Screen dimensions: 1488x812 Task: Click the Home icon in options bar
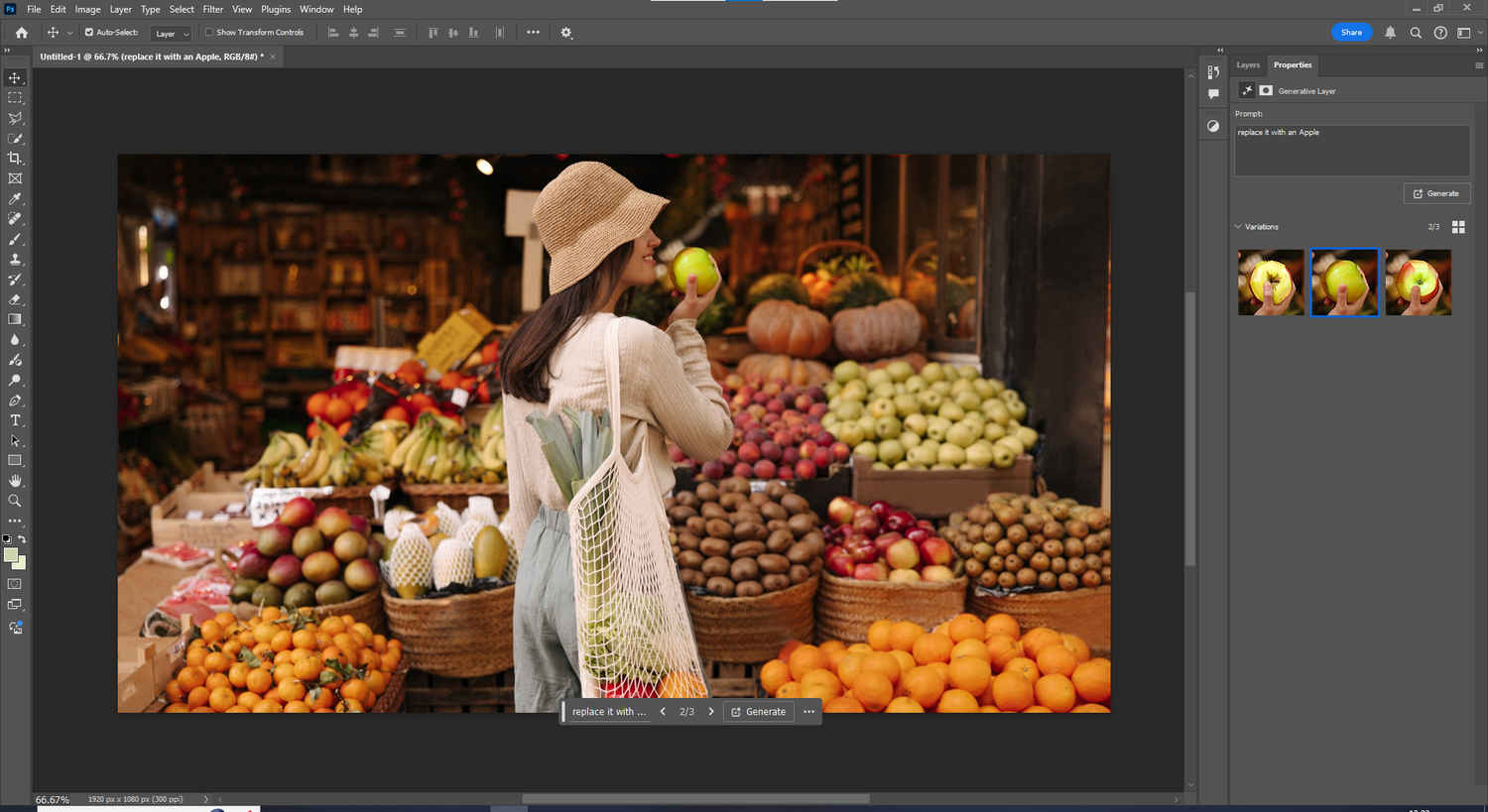coord(22,33)
